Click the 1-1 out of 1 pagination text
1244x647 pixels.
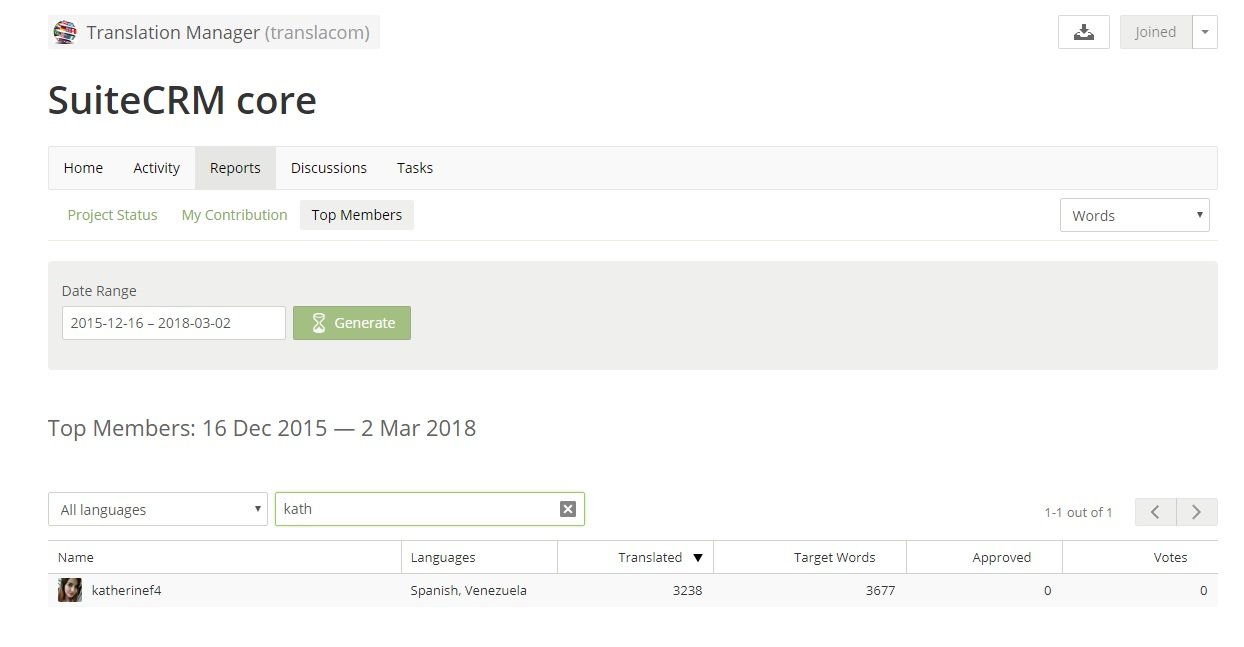point(1078,512)
